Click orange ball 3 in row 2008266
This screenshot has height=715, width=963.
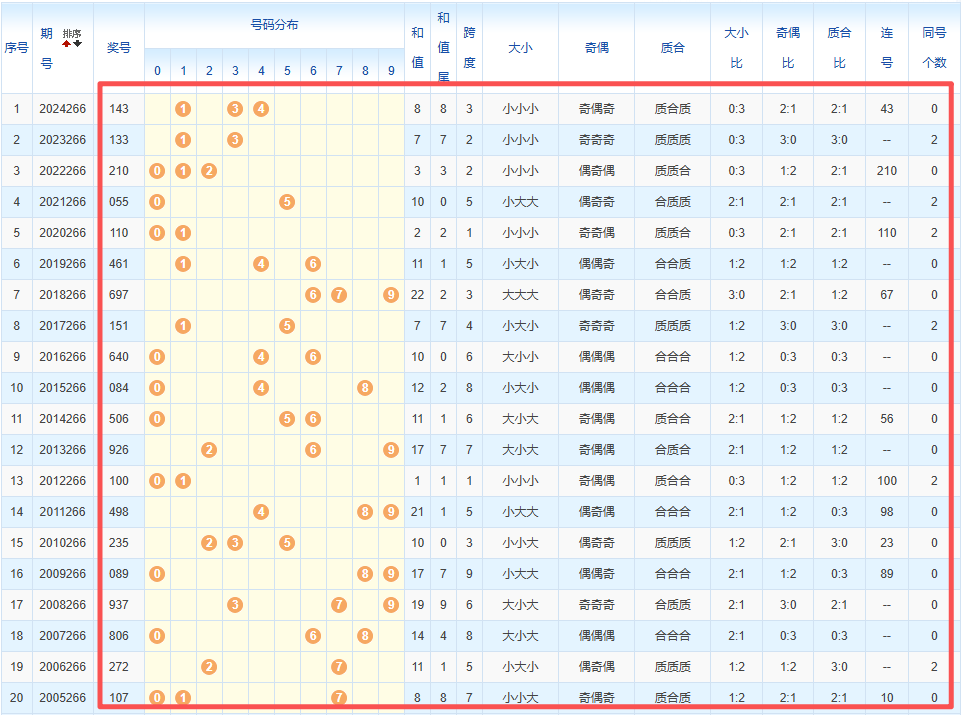click(235, 605)
